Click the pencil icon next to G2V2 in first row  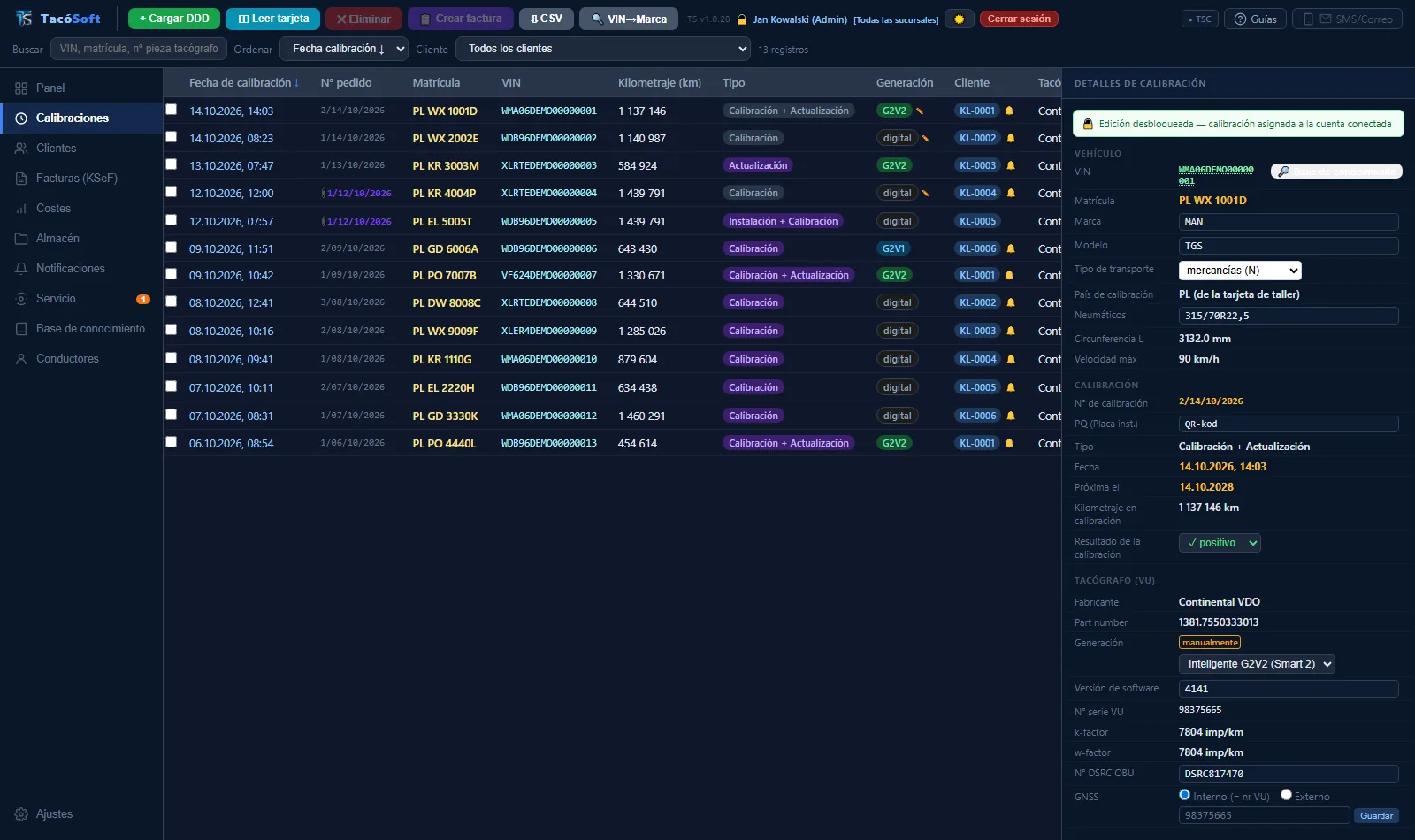[920, 111]
